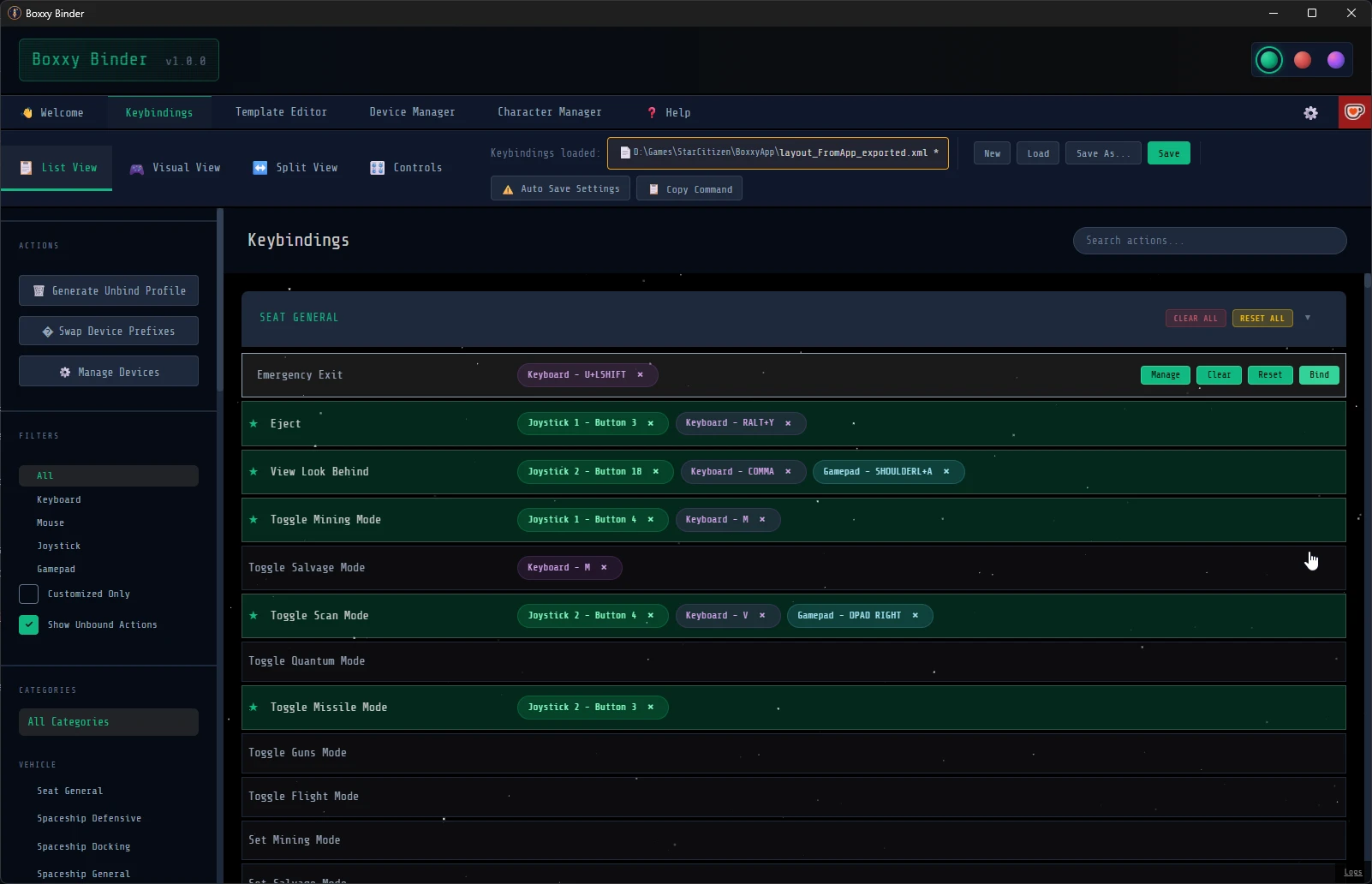
Task: Open the Device Manager tab
Action: [412, 112]
